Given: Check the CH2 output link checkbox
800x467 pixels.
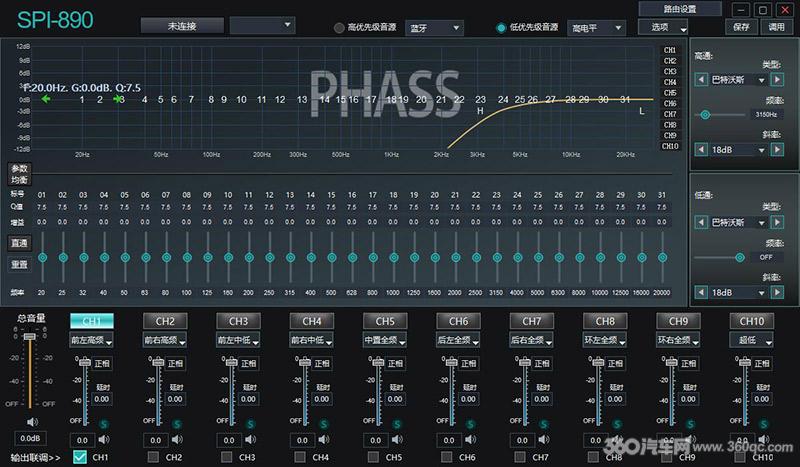Looking at the screenshot, I should click(x=153, y=457).
